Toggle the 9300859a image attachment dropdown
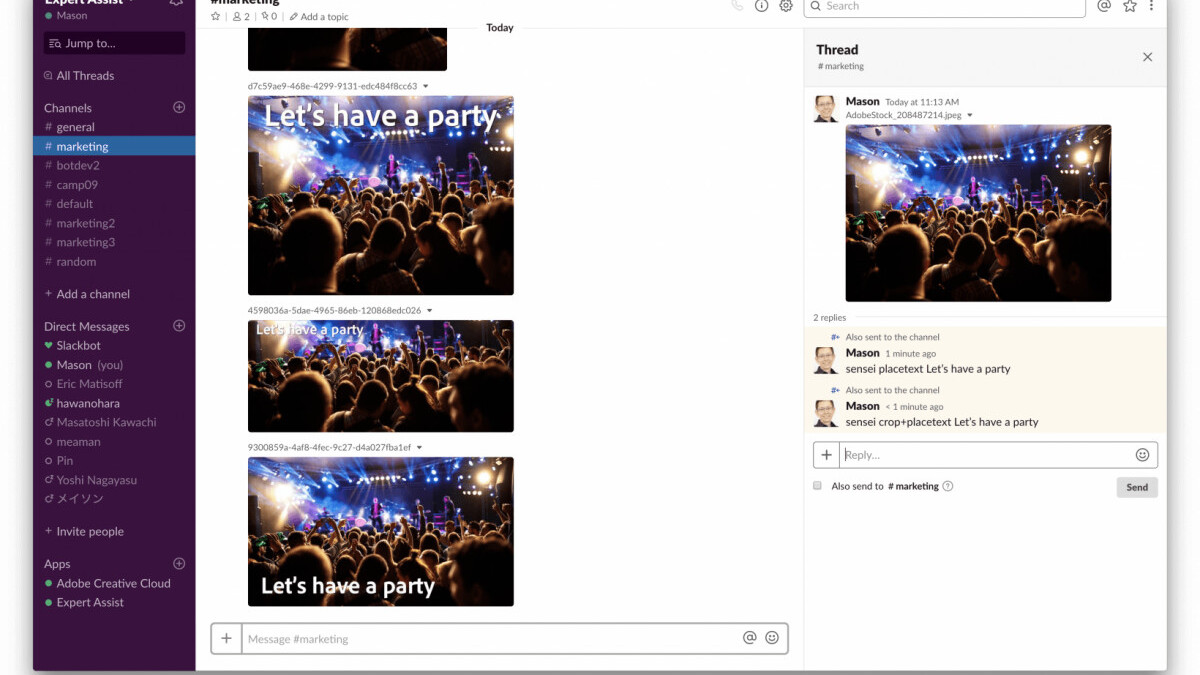The width and height of the screenshot is (1200, 675). coord(419,448)
